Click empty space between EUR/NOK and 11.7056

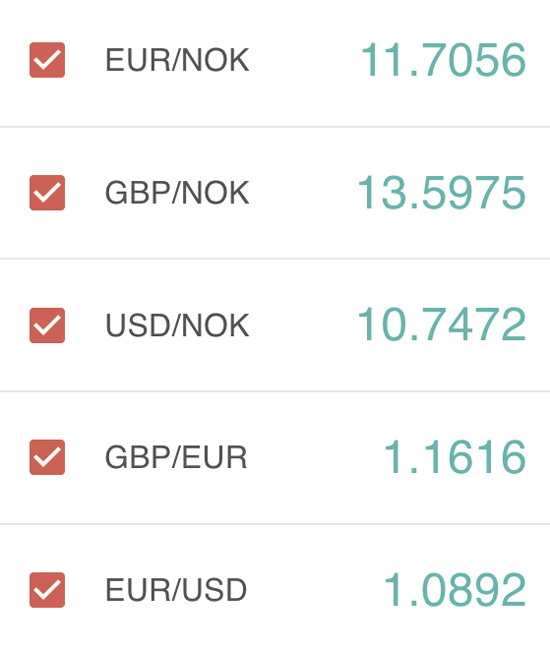pyautogui.click(x=305, y=60)
